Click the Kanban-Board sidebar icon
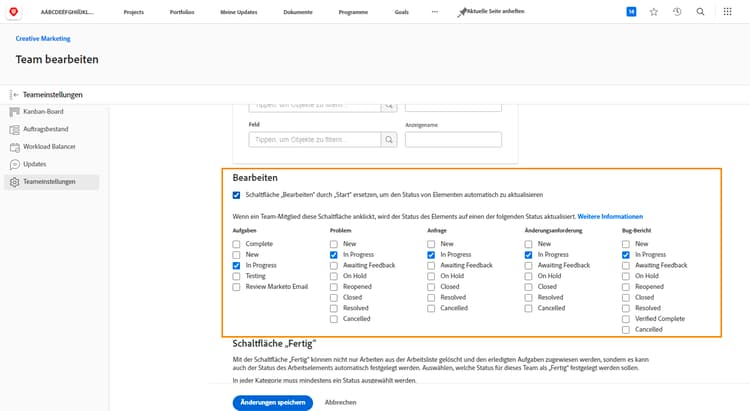The width and height of the screenshot is (750, 411). tap(14, 112)
